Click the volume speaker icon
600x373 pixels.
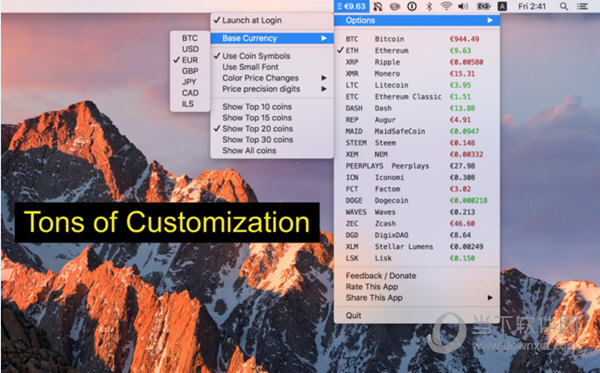[x=463, y=6]
